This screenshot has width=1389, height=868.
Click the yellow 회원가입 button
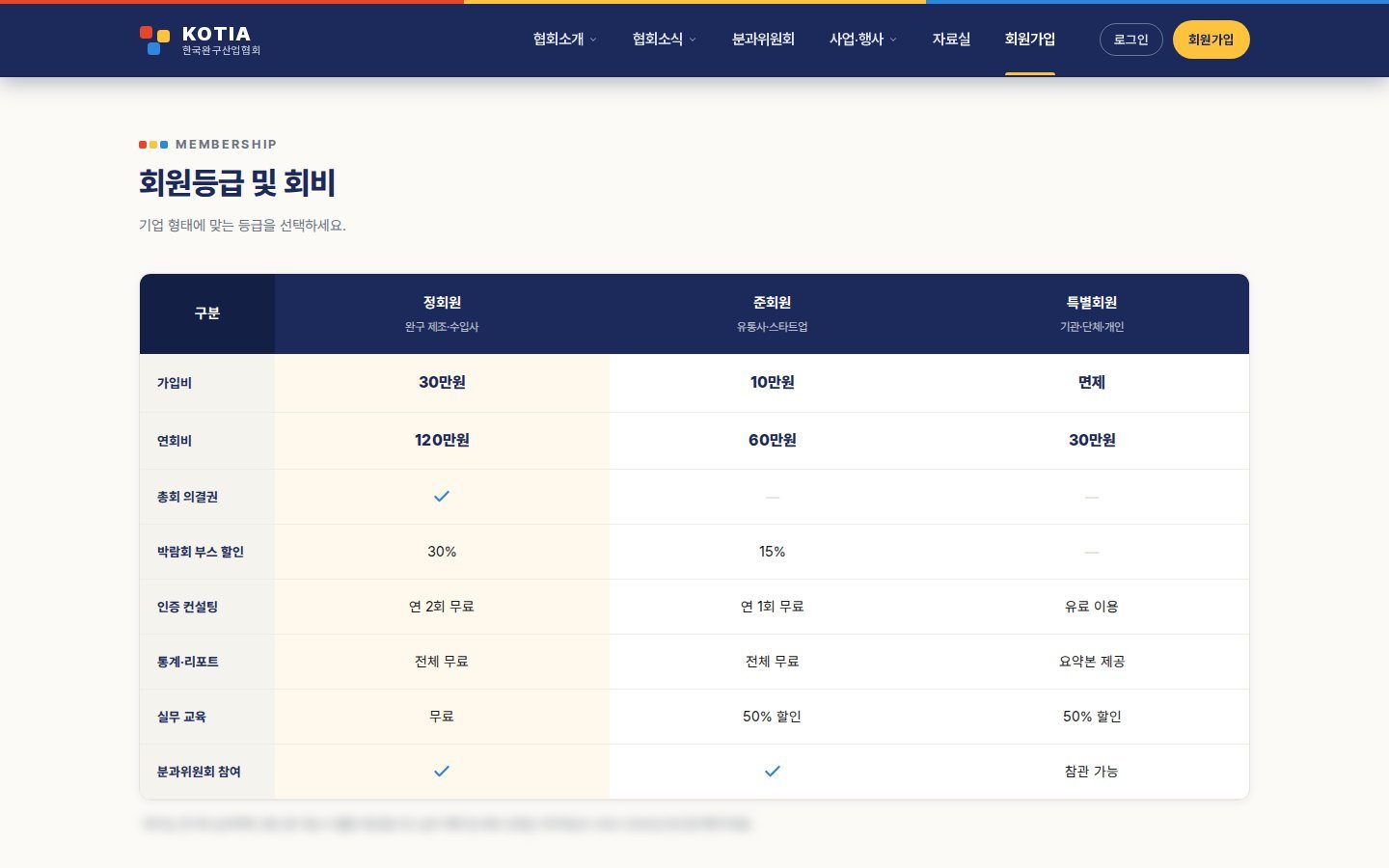click(1212, 40)
